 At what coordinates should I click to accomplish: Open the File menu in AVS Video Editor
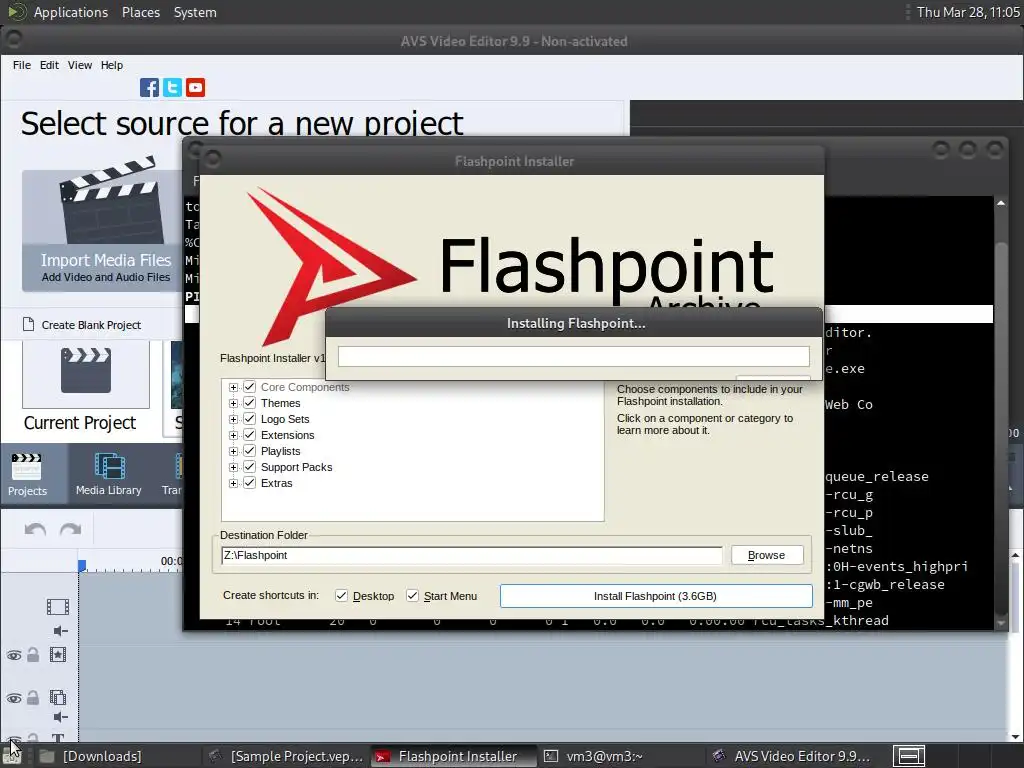point(22,65)
